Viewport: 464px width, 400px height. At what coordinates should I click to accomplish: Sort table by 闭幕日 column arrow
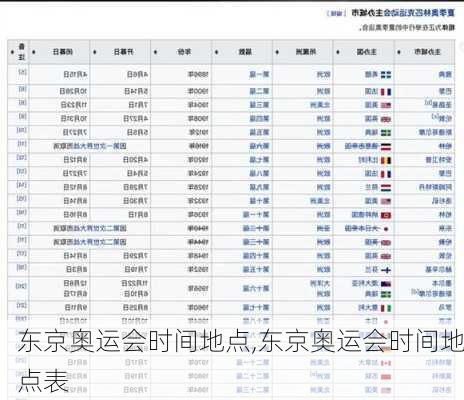click(x=34, y=52)
